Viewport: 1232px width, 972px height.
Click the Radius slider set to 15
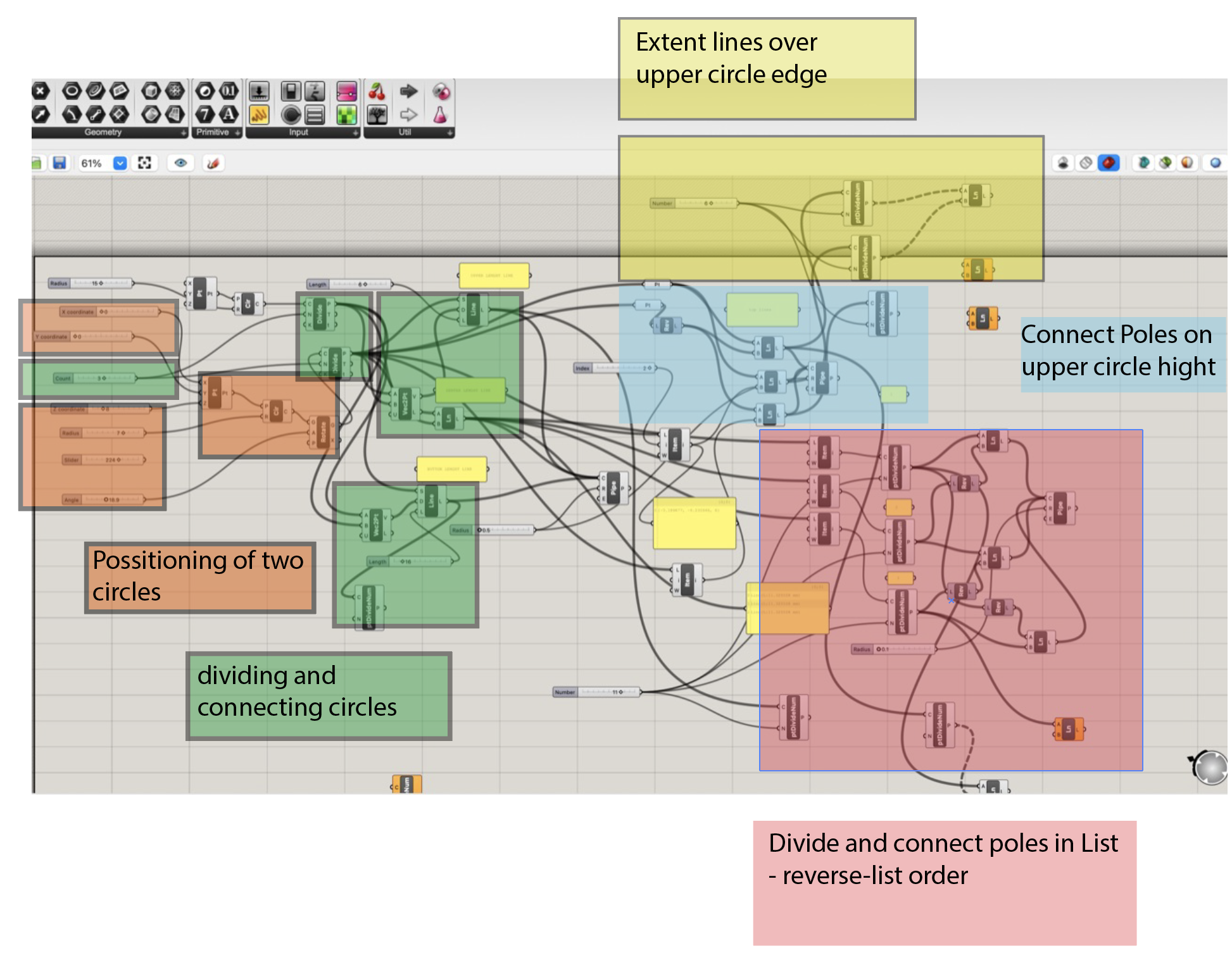pos(92,283)
